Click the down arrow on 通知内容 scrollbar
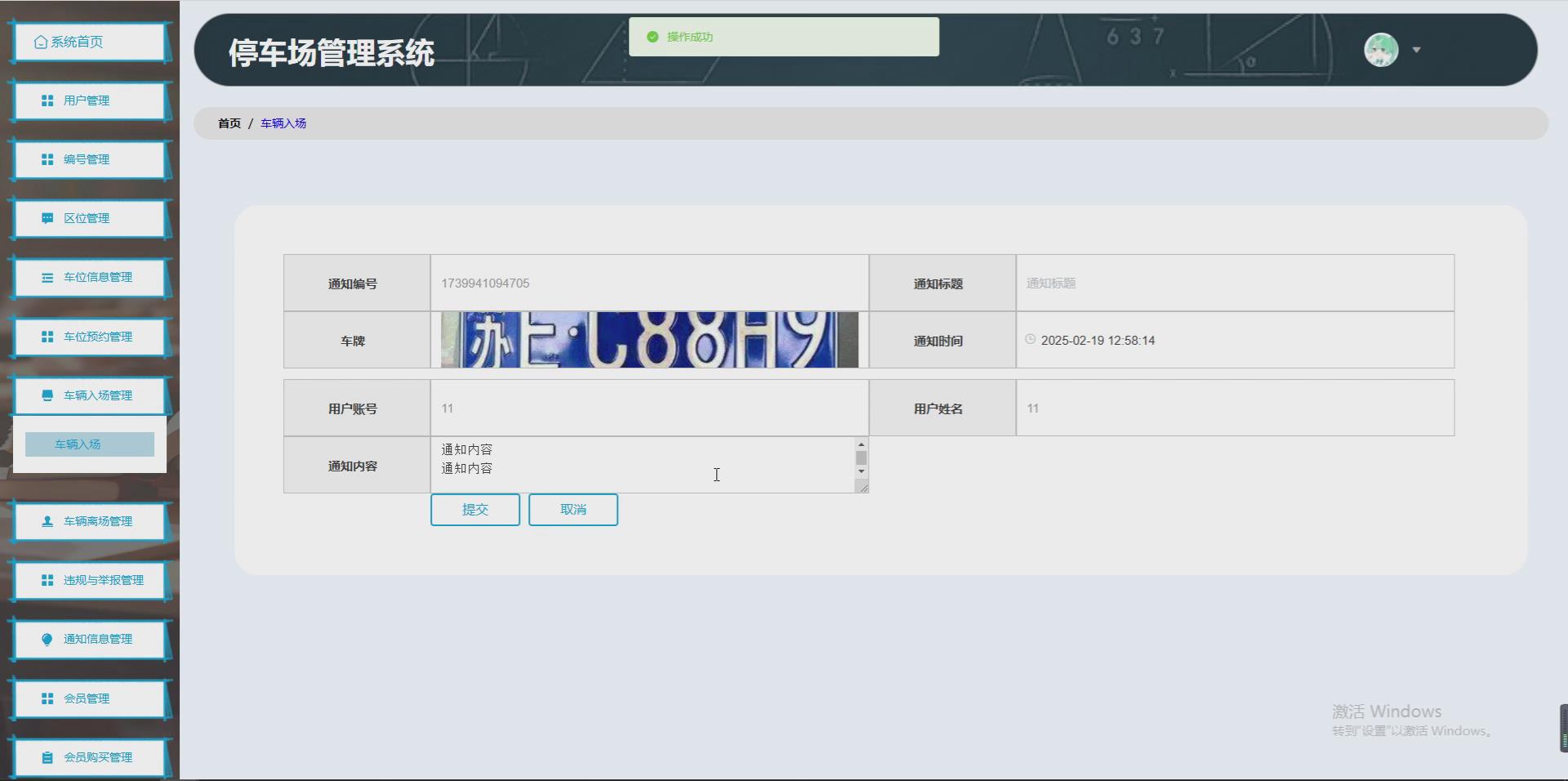 [862, 472]
